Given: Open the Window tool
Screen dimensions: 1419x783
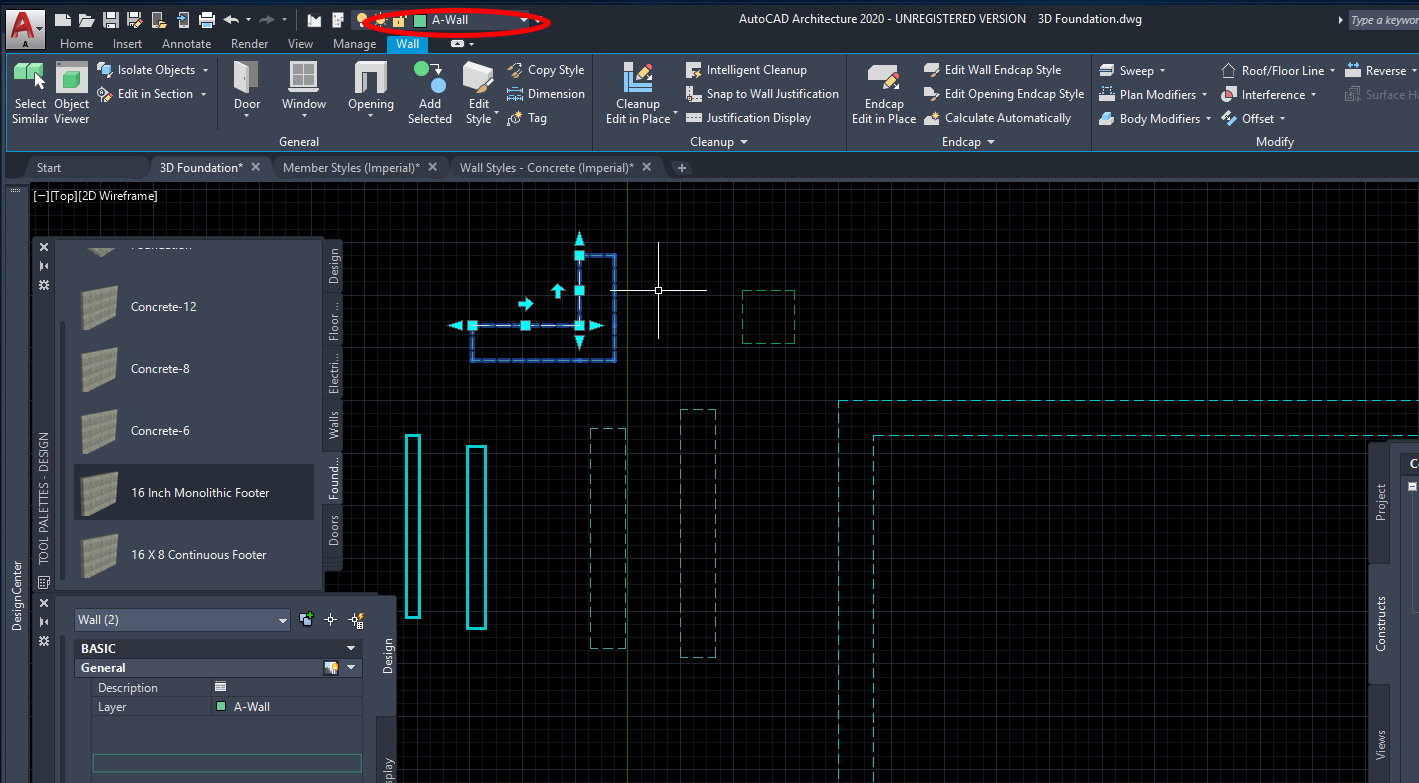Looking at the screenshot, I should 303,85.
